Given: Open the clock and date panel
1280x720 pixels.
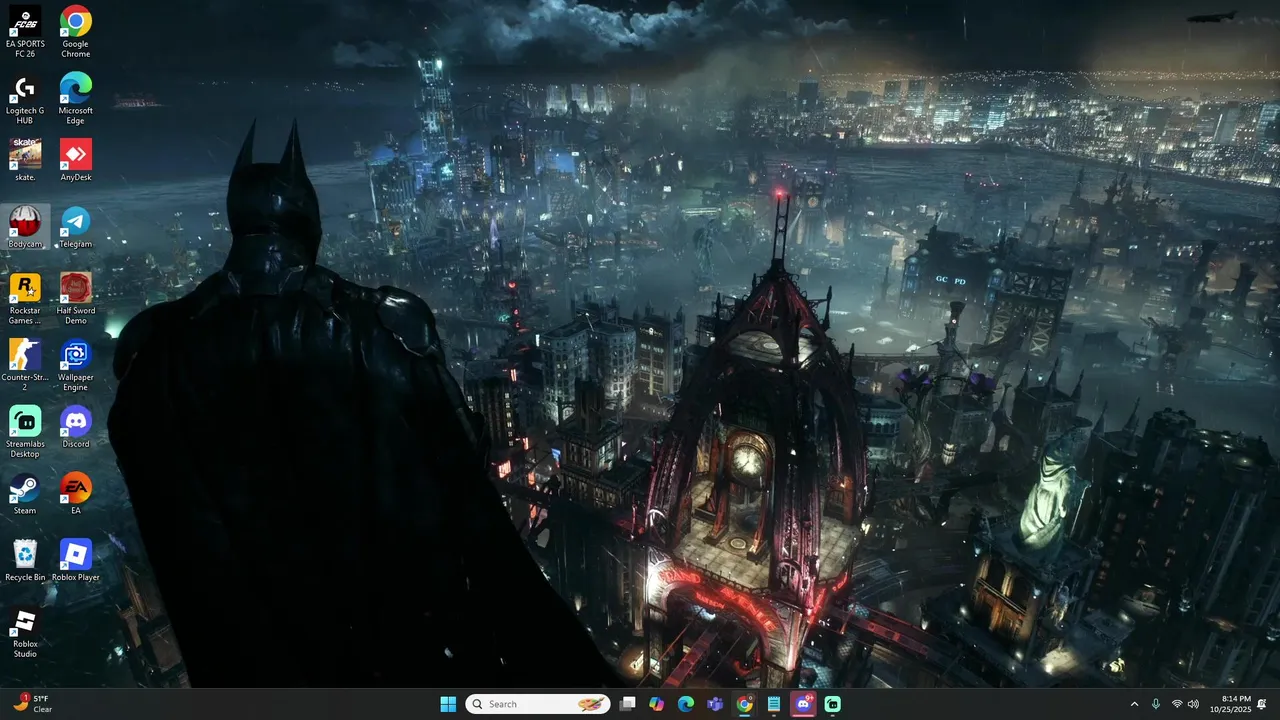Looking at the screenshot, I should (1229, 704).
